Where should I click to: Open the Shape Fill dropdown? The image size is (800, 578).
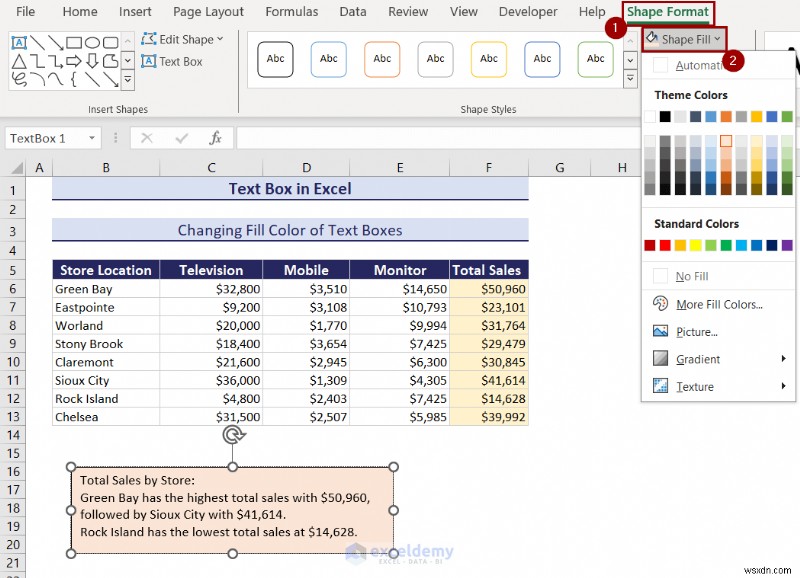pos(683,39)
